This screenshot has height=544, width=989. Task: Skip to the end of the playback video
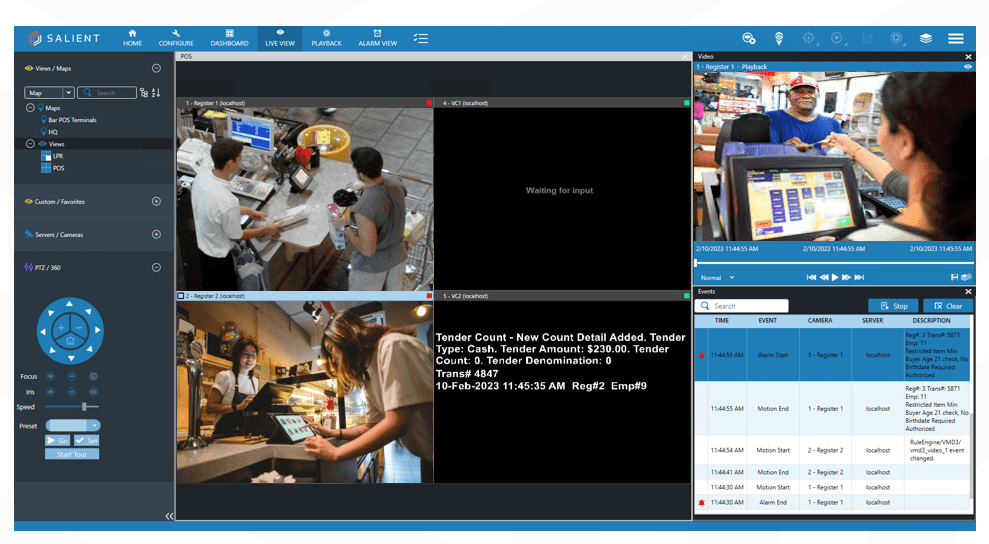click(x=859, y=277)
